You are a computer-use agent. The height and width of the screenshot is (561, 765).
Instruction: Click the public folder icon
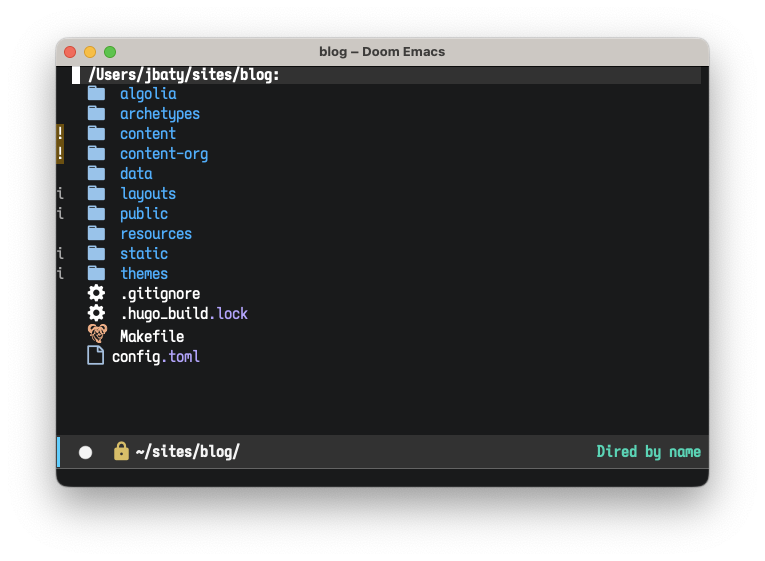[97, 213]
